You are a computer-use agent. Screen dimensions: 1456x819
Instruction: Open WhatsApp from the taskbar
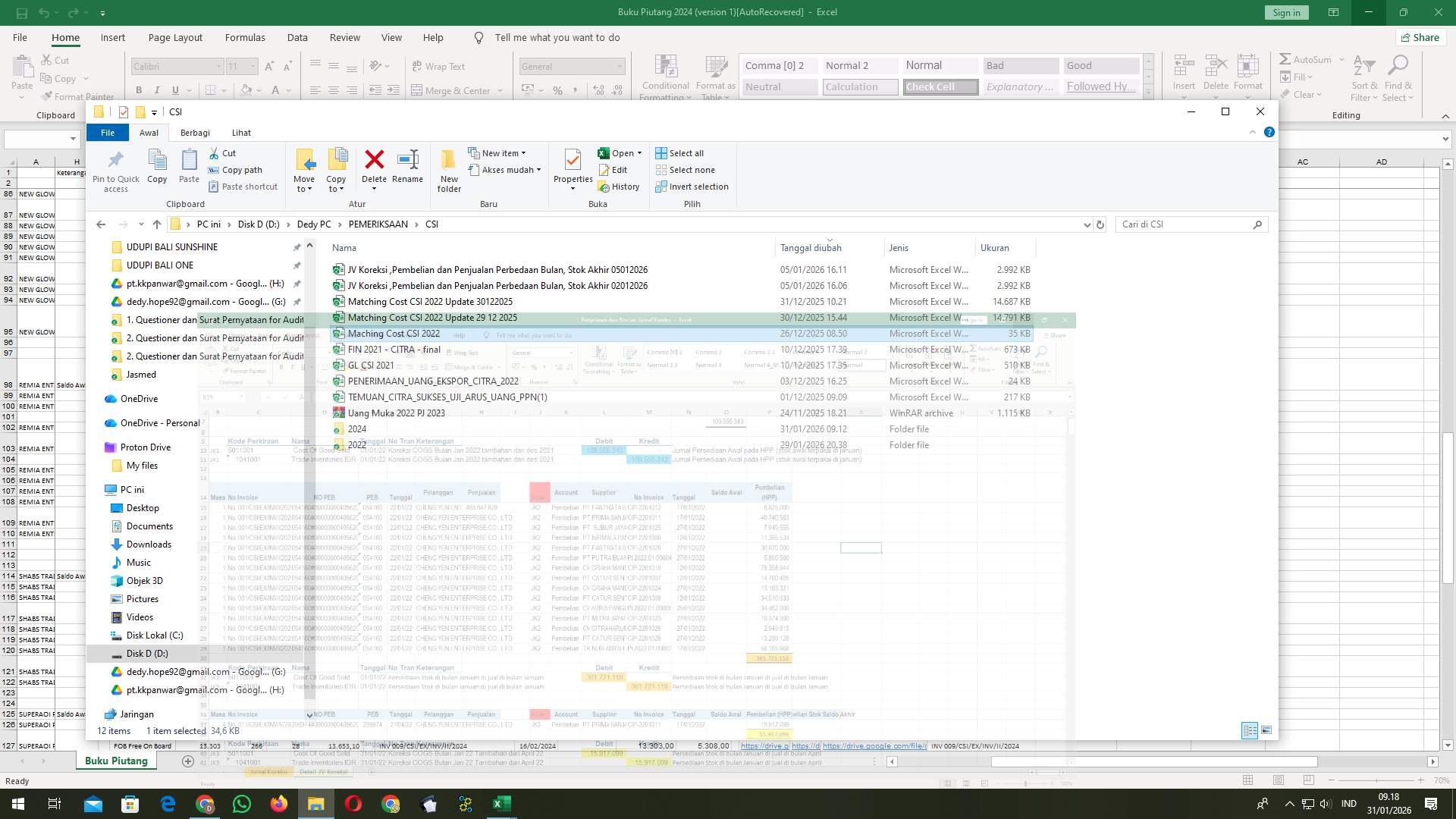(241, 803)
